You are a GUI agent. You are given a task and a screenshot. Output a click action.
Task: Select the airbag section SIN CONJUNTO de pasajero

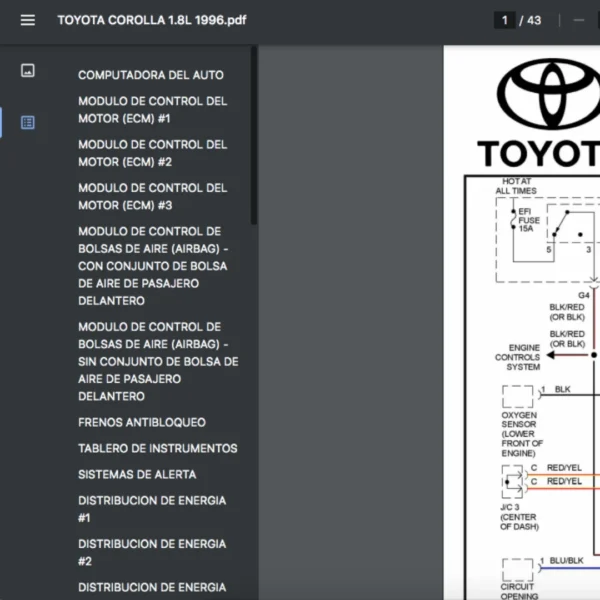pos(158,361)
